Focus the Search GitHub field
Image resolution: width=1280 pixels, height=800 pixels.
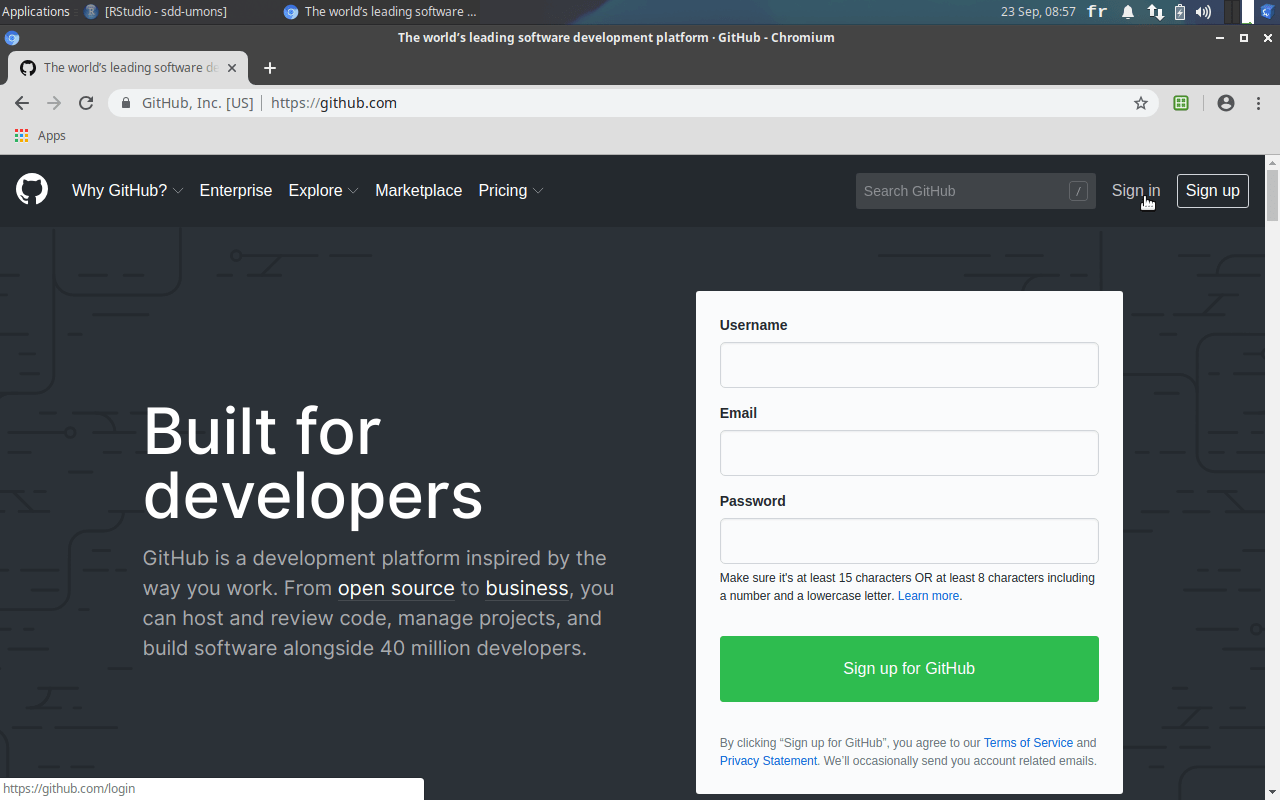tap(974, 191)
